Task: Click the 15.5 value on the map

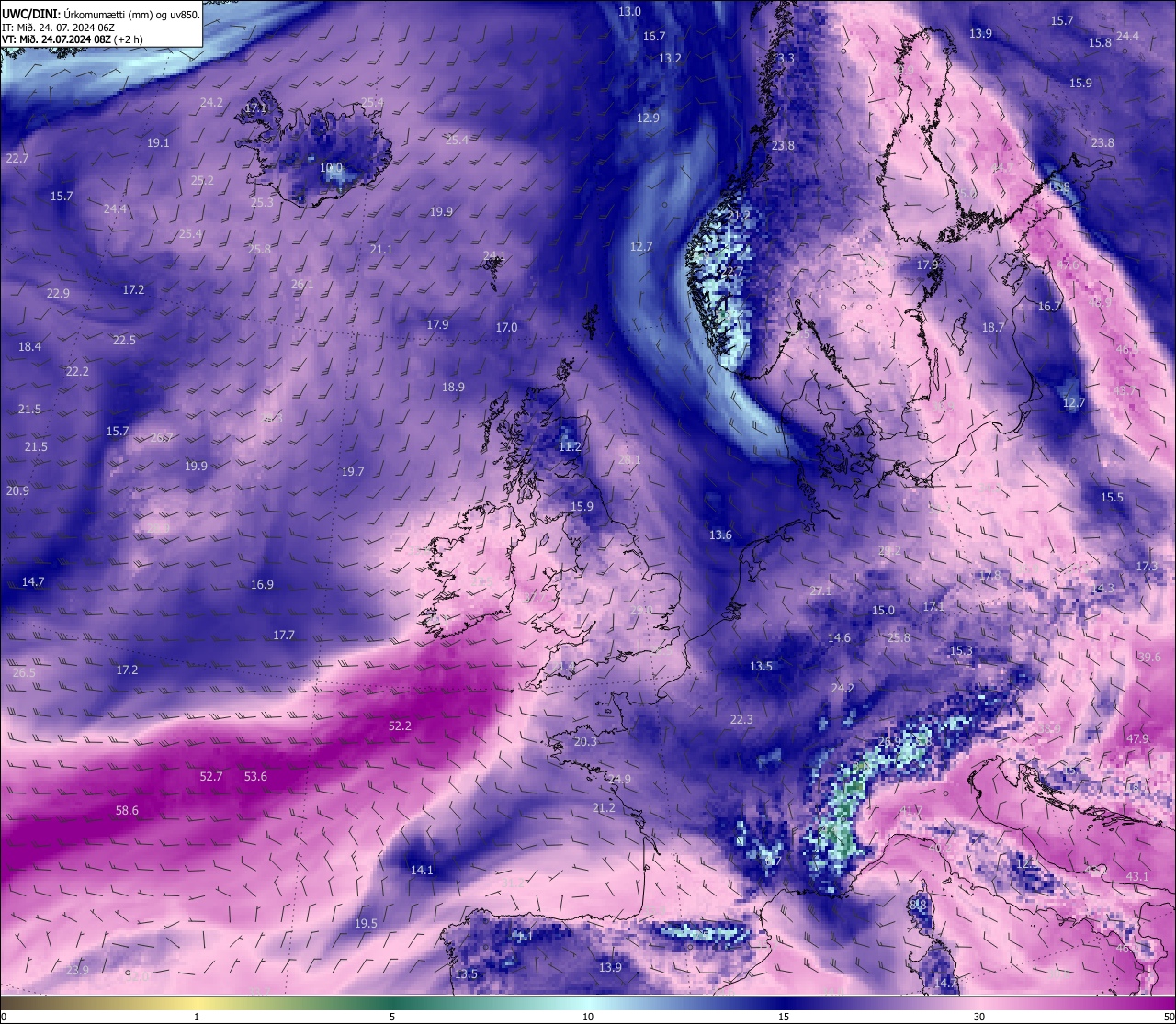Action: (1112, 497)
